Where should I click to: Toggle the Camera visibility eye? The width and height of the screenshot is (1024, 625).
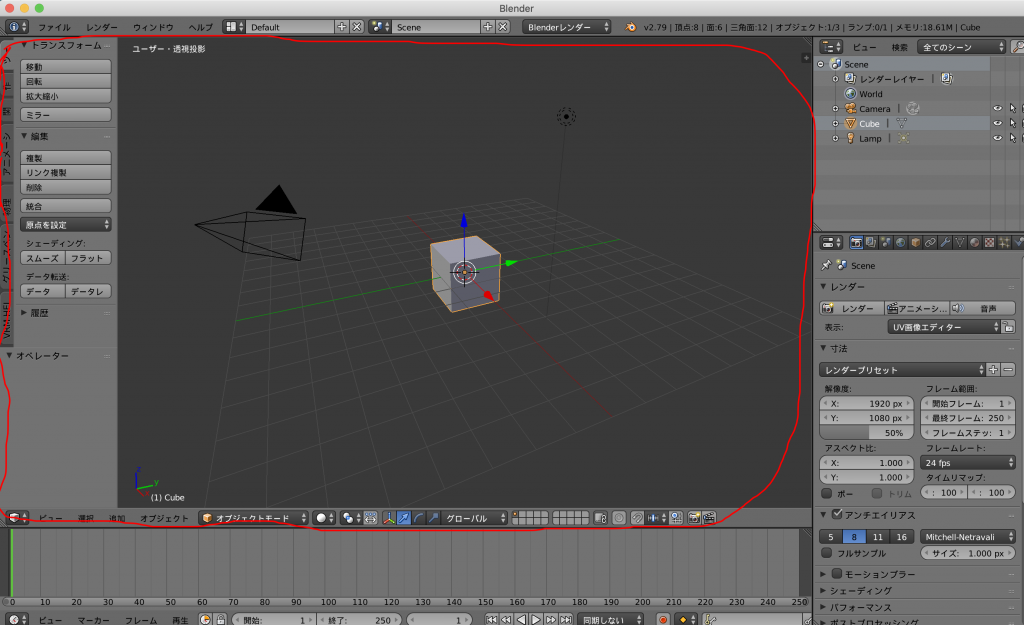(x=997, y=108)
